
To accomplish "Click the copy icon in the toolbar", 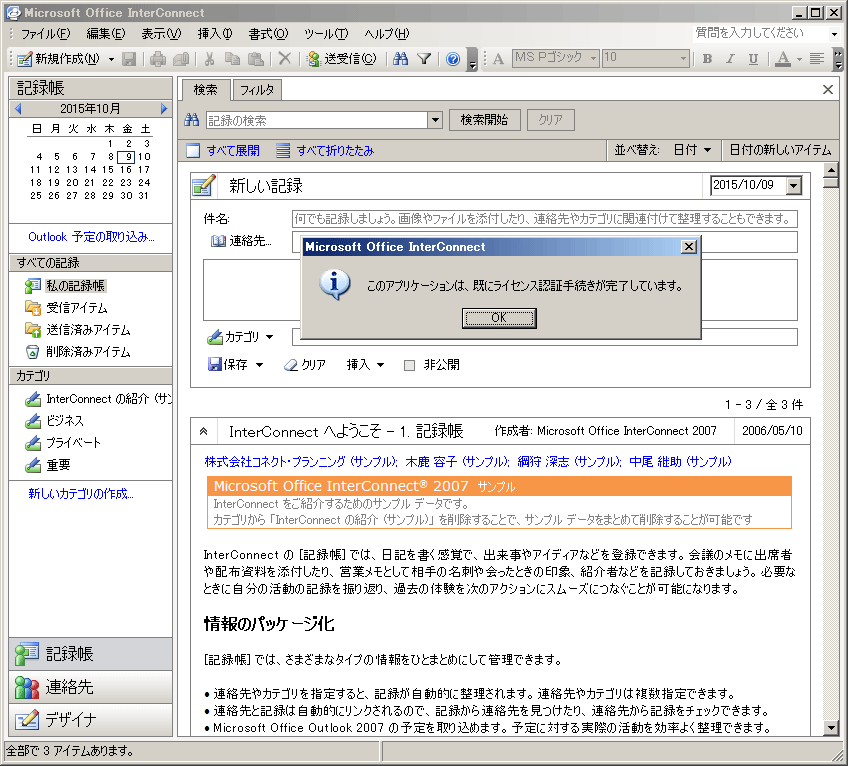I will click(x=233, y=58).
